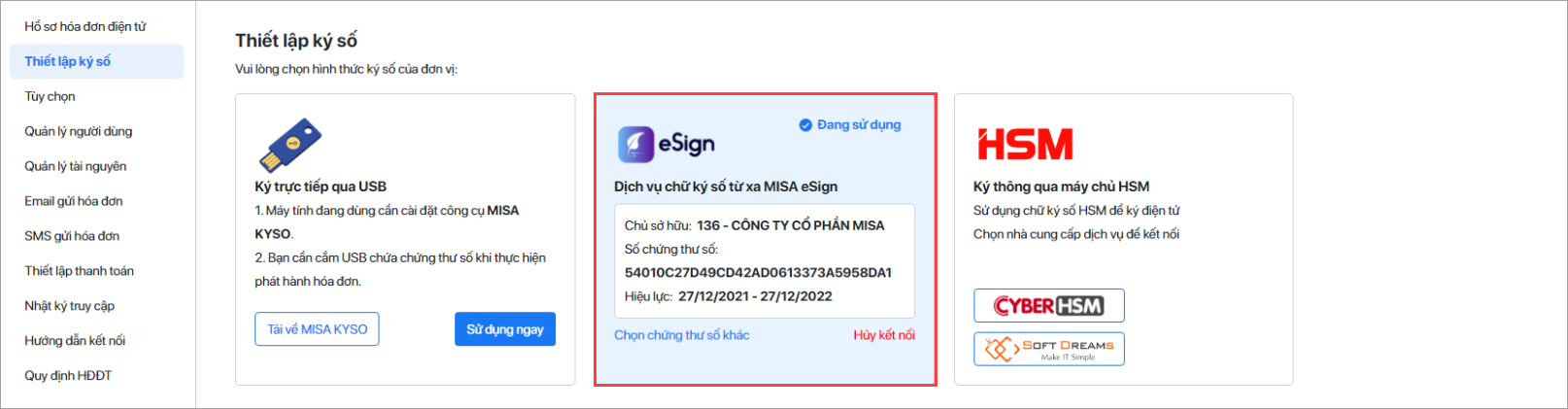Click the Sử dụng ngay button
The width and height of the screenshot is (1568, 409).
(x=505, y=329)
